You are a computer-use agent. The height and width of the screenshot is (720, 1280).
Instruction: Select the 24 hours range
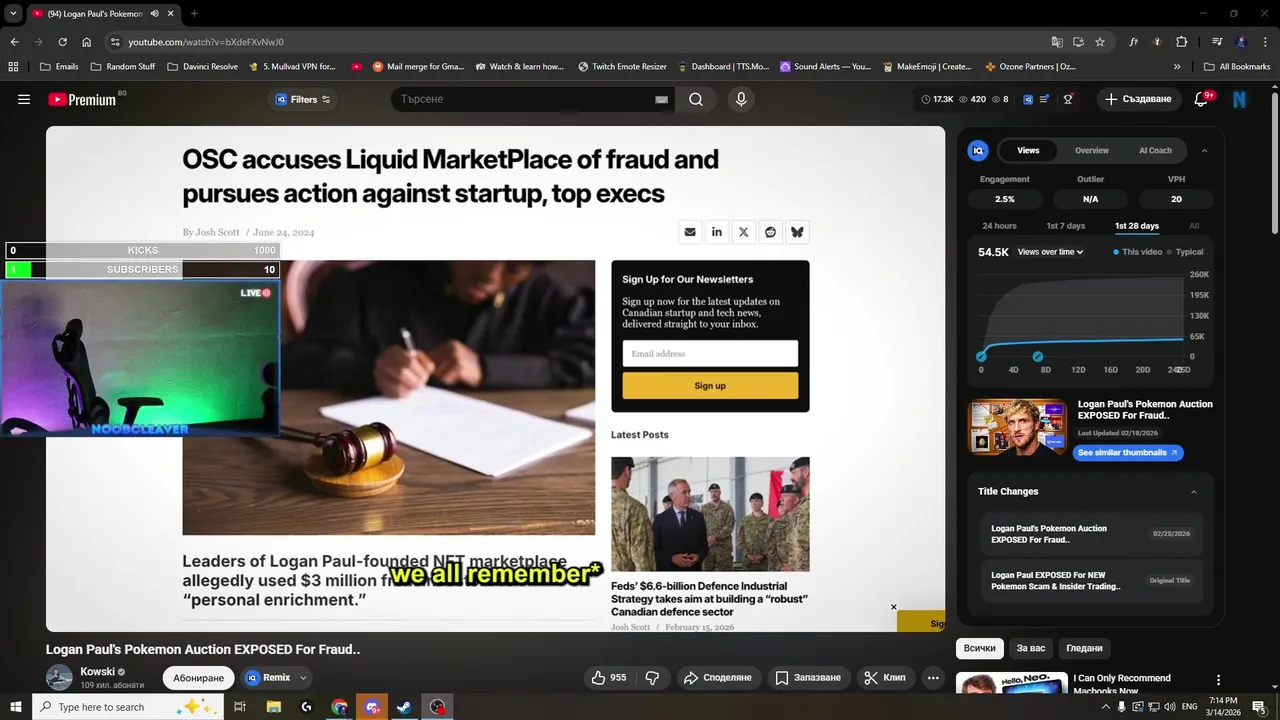[x=999, y=226]
